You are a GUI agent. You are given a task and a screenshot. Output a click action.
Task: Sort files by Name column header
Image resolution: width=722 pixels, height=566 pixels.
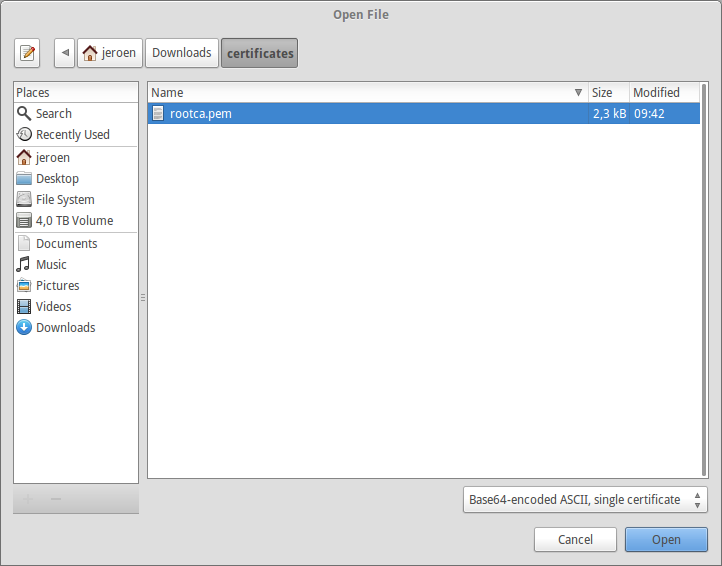click(x=368, y=93)
